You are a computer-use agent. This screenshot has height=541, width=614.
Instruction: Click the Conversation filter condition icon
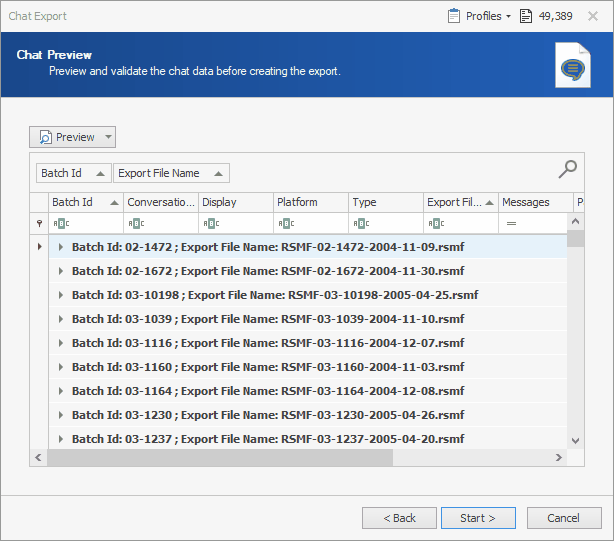136,224
